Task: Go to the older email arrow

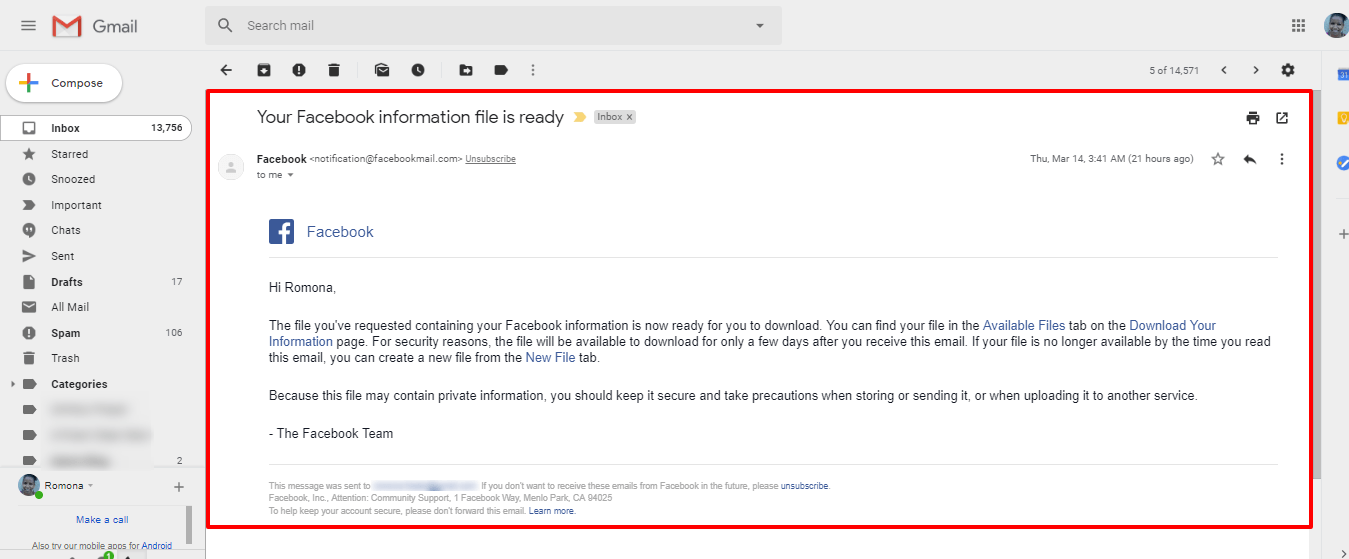Action: (x=1256, y=70)
